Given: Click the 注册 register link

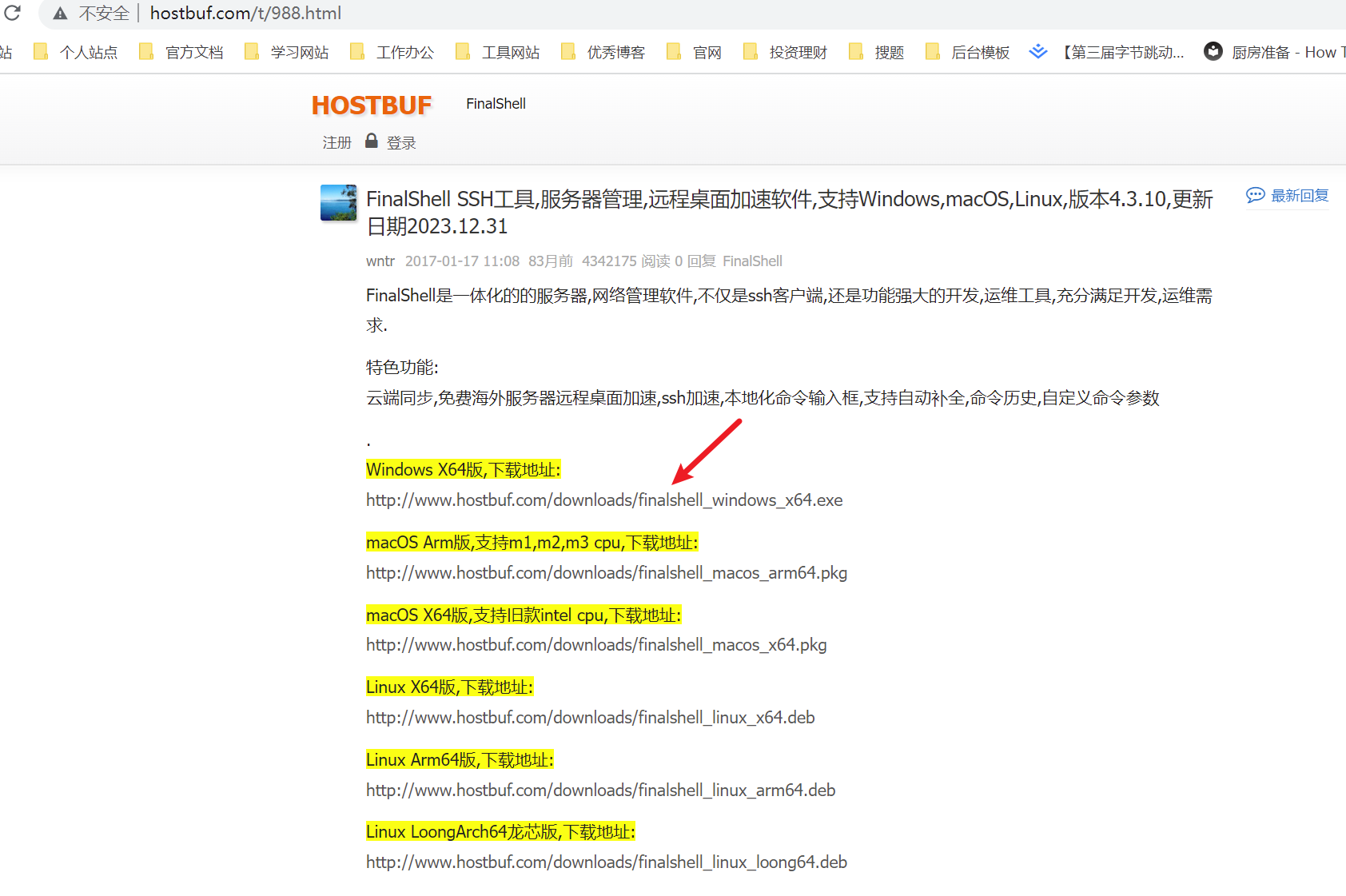Looking at the screenshot, I should point(337,142).
